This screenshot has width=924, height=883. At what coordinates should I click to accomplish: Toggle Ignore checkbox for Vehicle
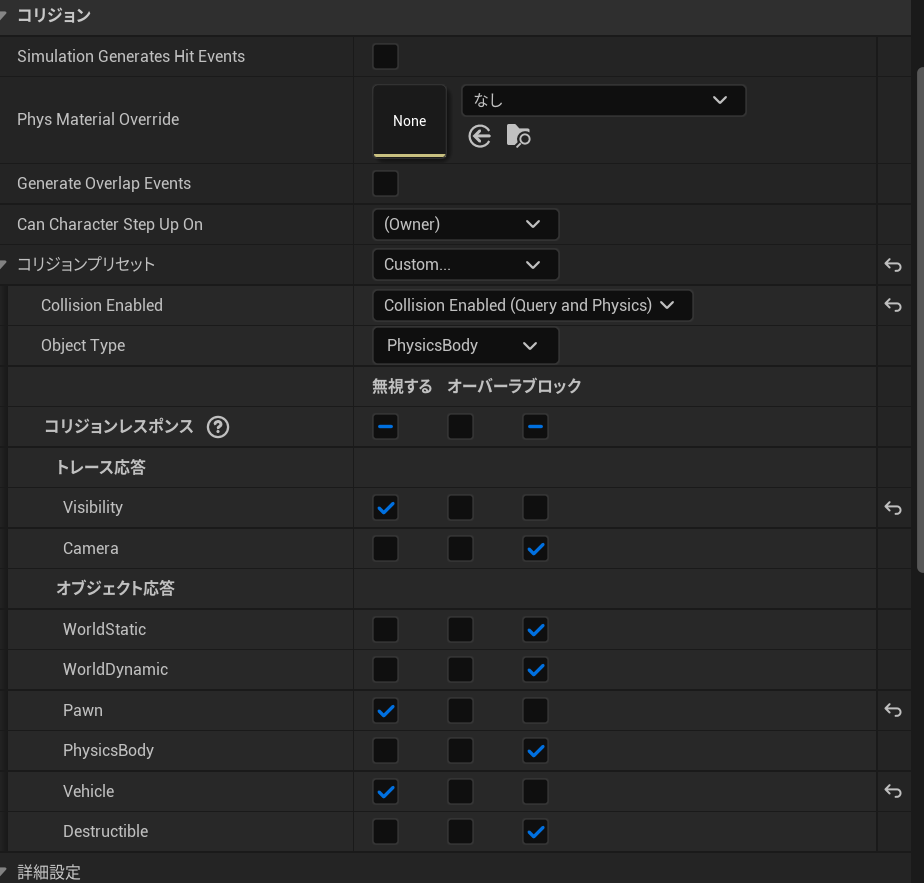[x=385, y=792]
